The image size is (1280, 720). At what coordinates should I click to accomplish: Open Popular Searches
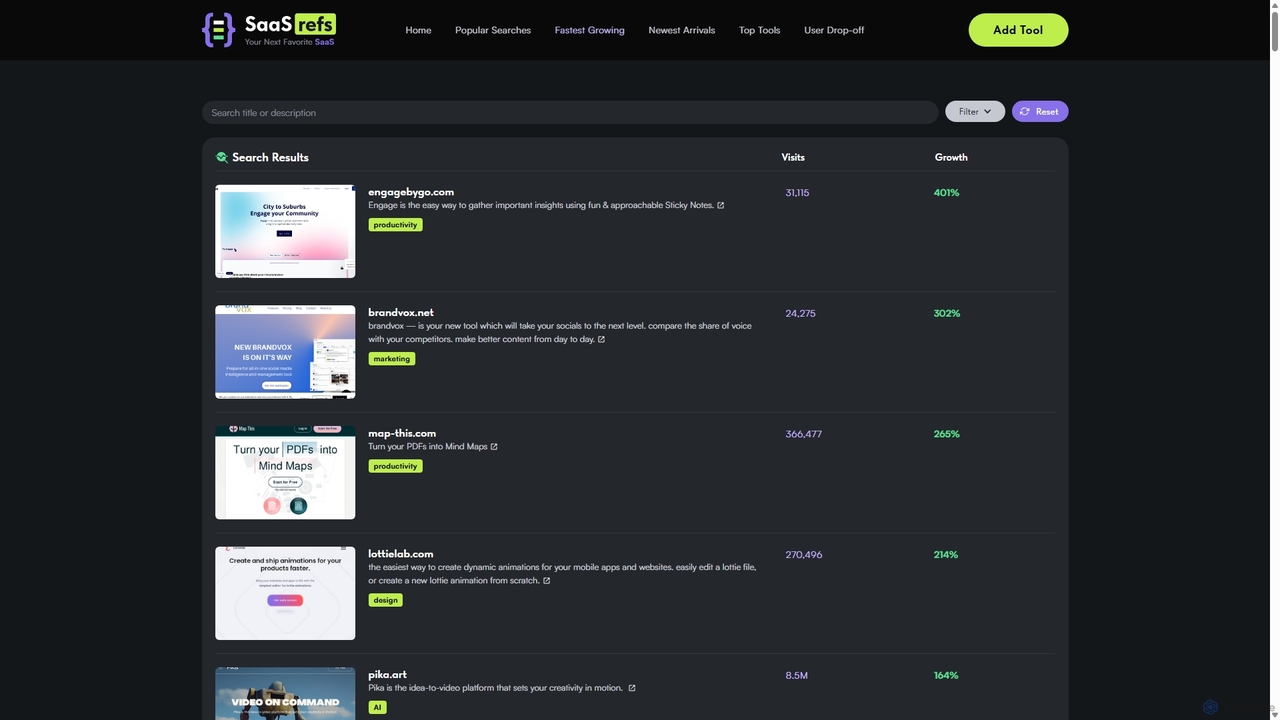click(x=493, y=30)
